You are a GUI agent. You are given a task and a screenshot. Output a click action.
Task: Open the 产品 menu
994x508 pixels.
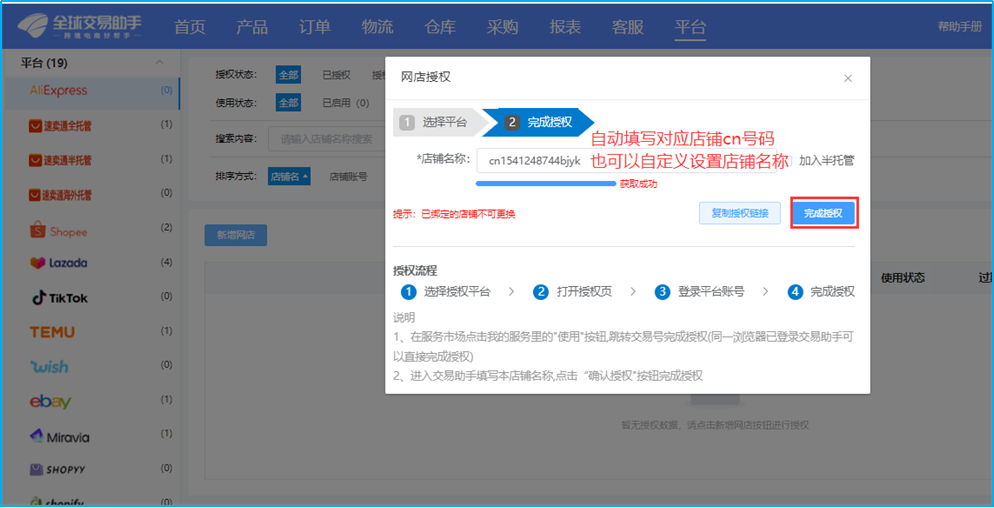[252, 27]
